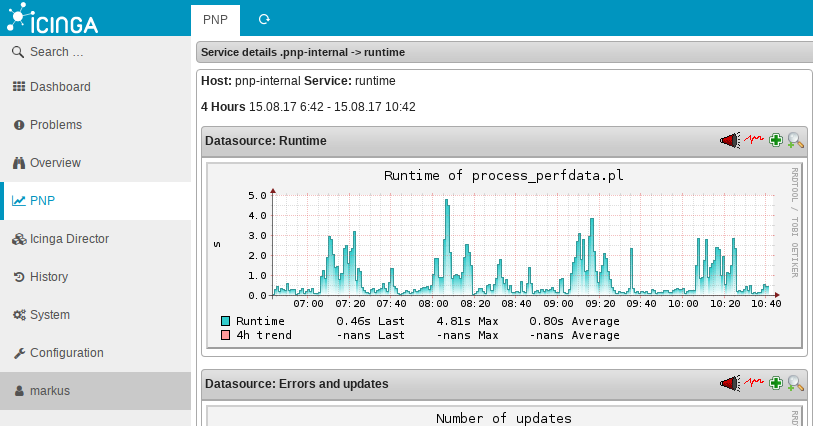The width and height of the screenshot is (813, 426).
Task: Open Overview menu entry
Action: (x=95, y=163)
